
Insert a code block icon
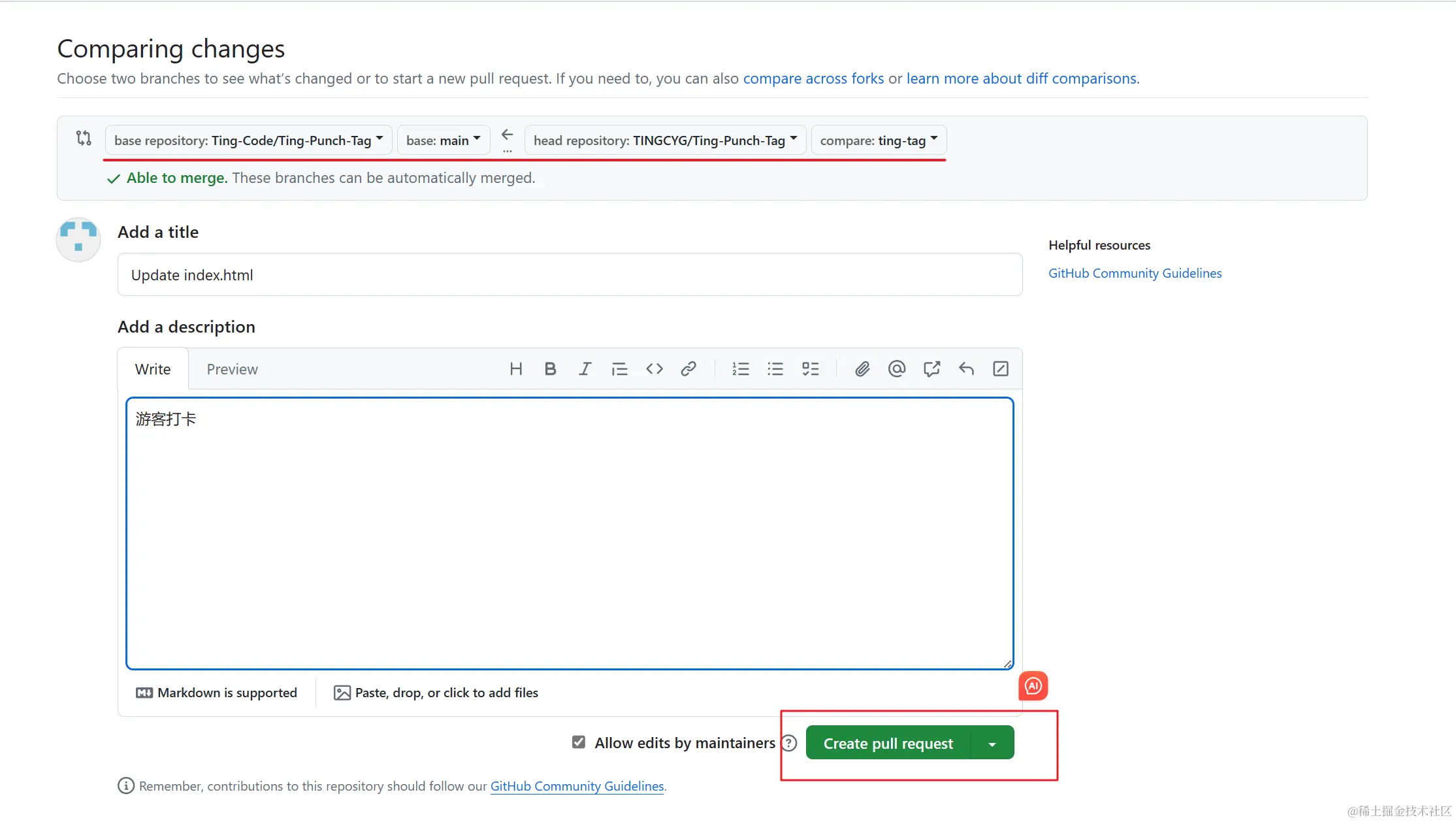654,369
